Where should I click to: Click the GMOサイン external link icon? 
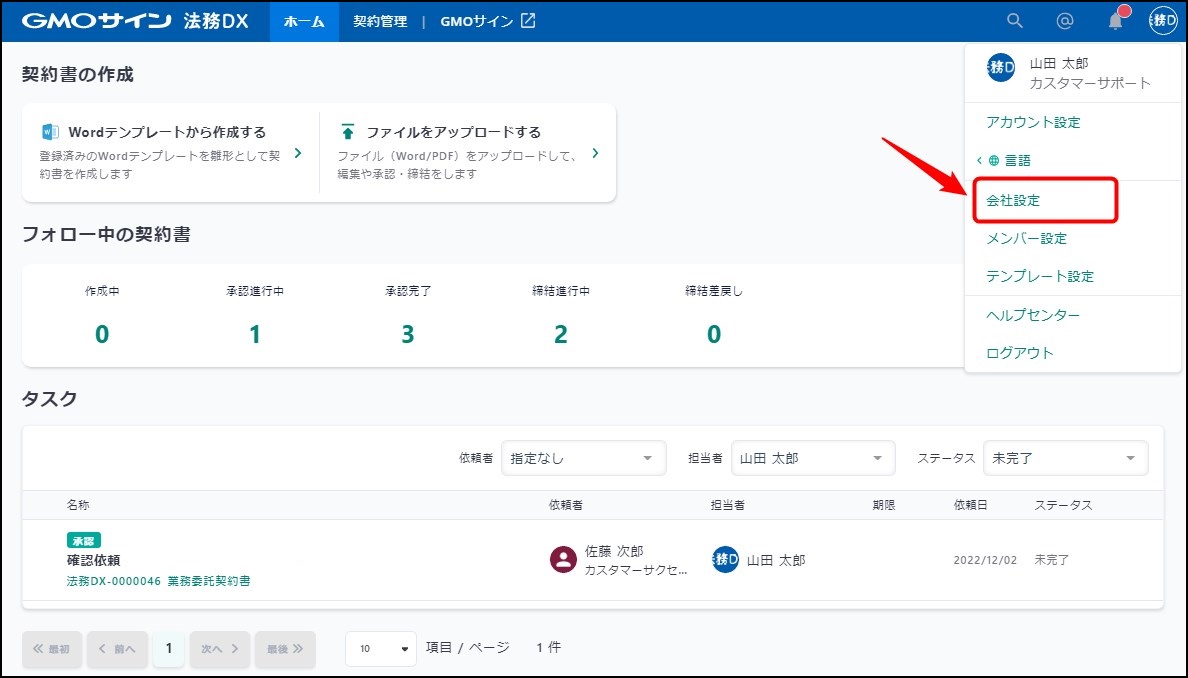click(x=528, y=21)
